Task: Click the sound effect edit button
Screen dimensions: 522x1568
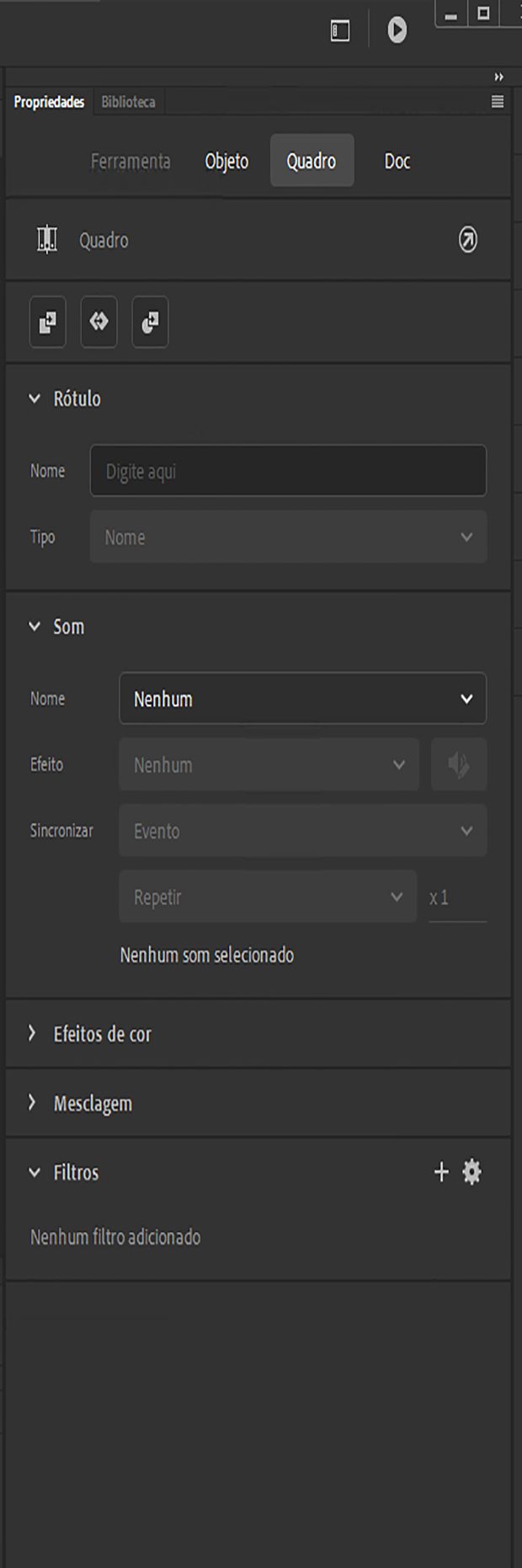Action: 459,765
